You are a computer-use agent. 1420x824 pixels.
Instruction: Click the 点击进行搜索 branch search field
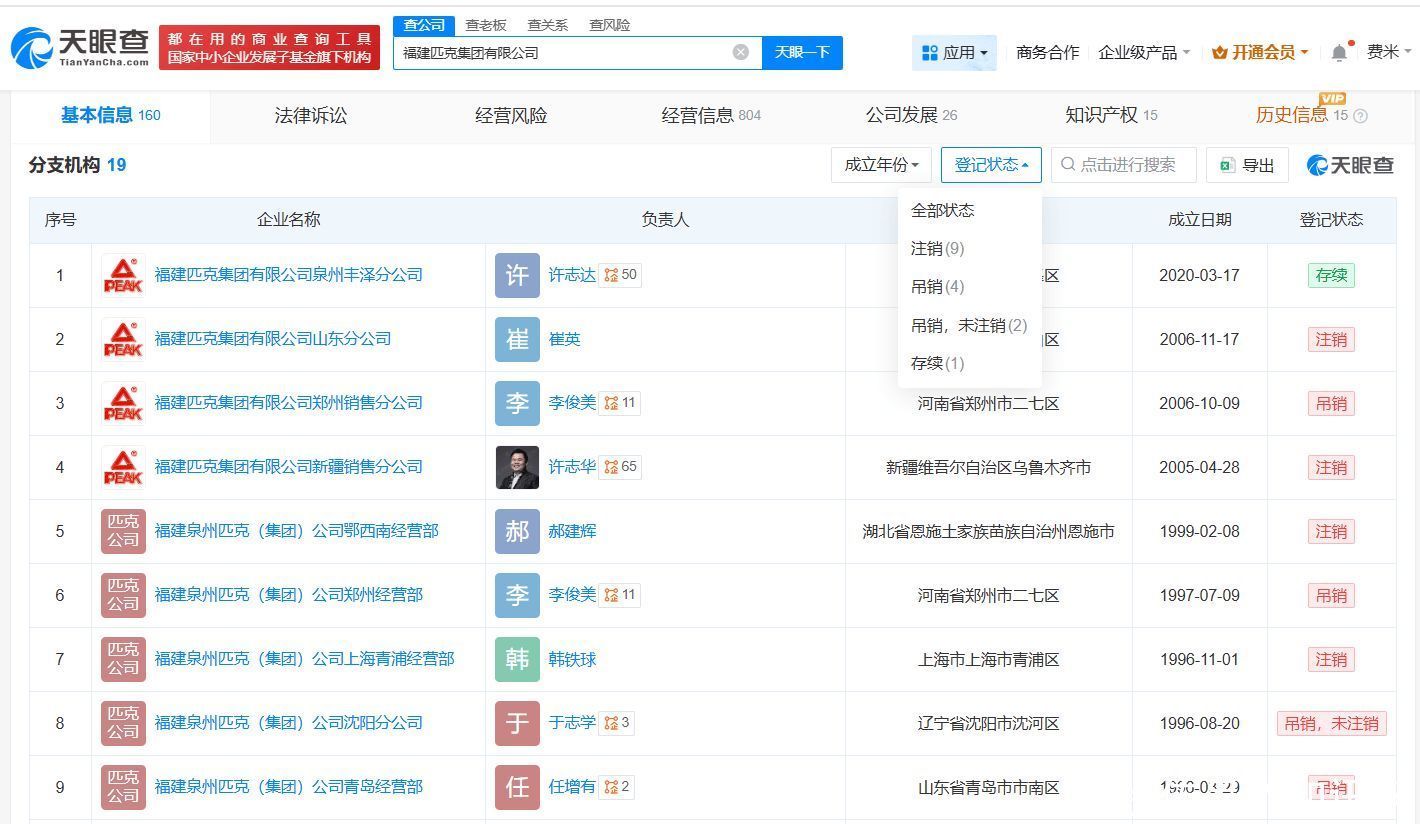tap(1124, 165)
